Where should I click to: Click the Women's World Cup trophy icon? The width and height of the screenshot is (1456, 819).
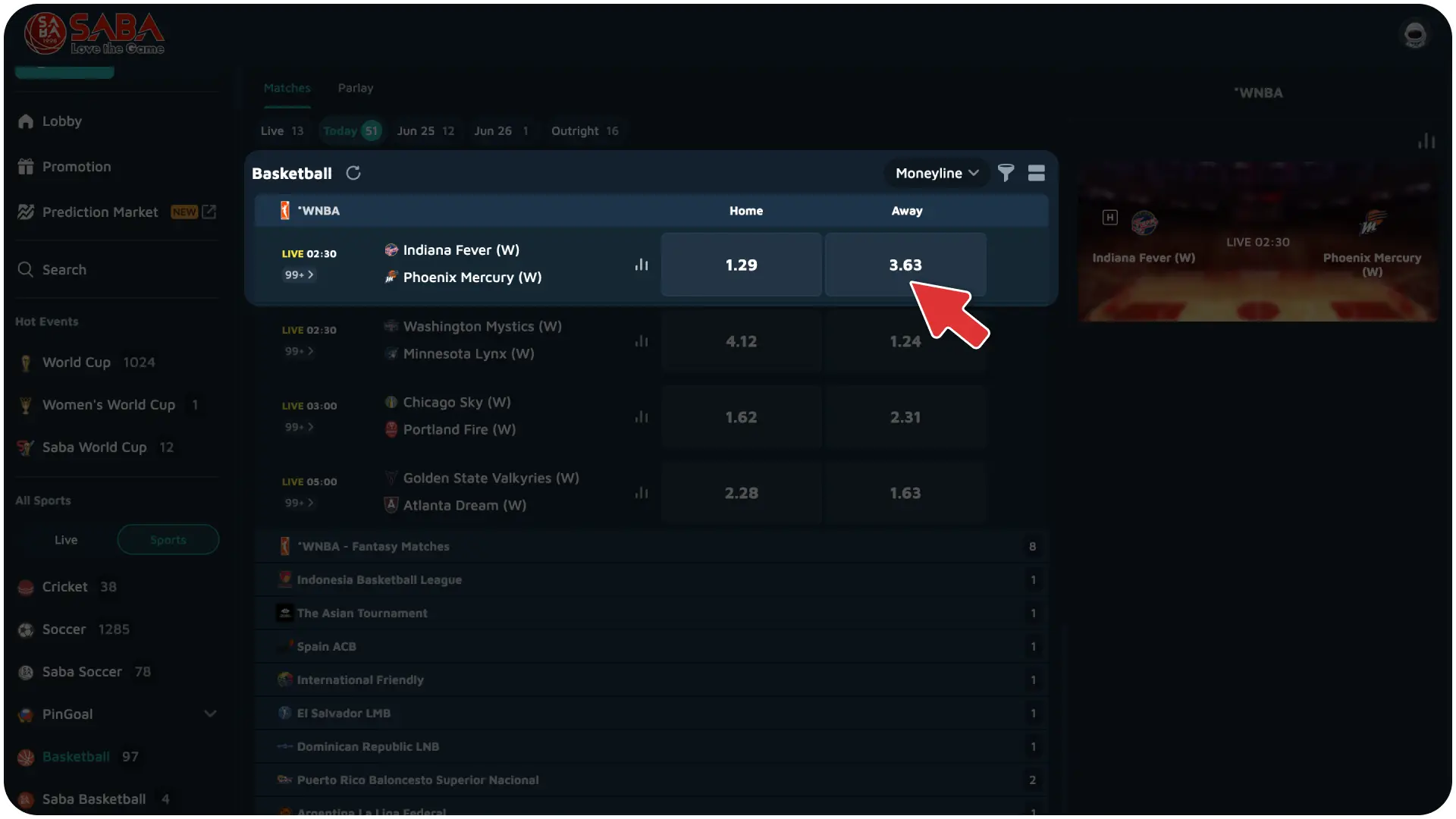(26, 406)
